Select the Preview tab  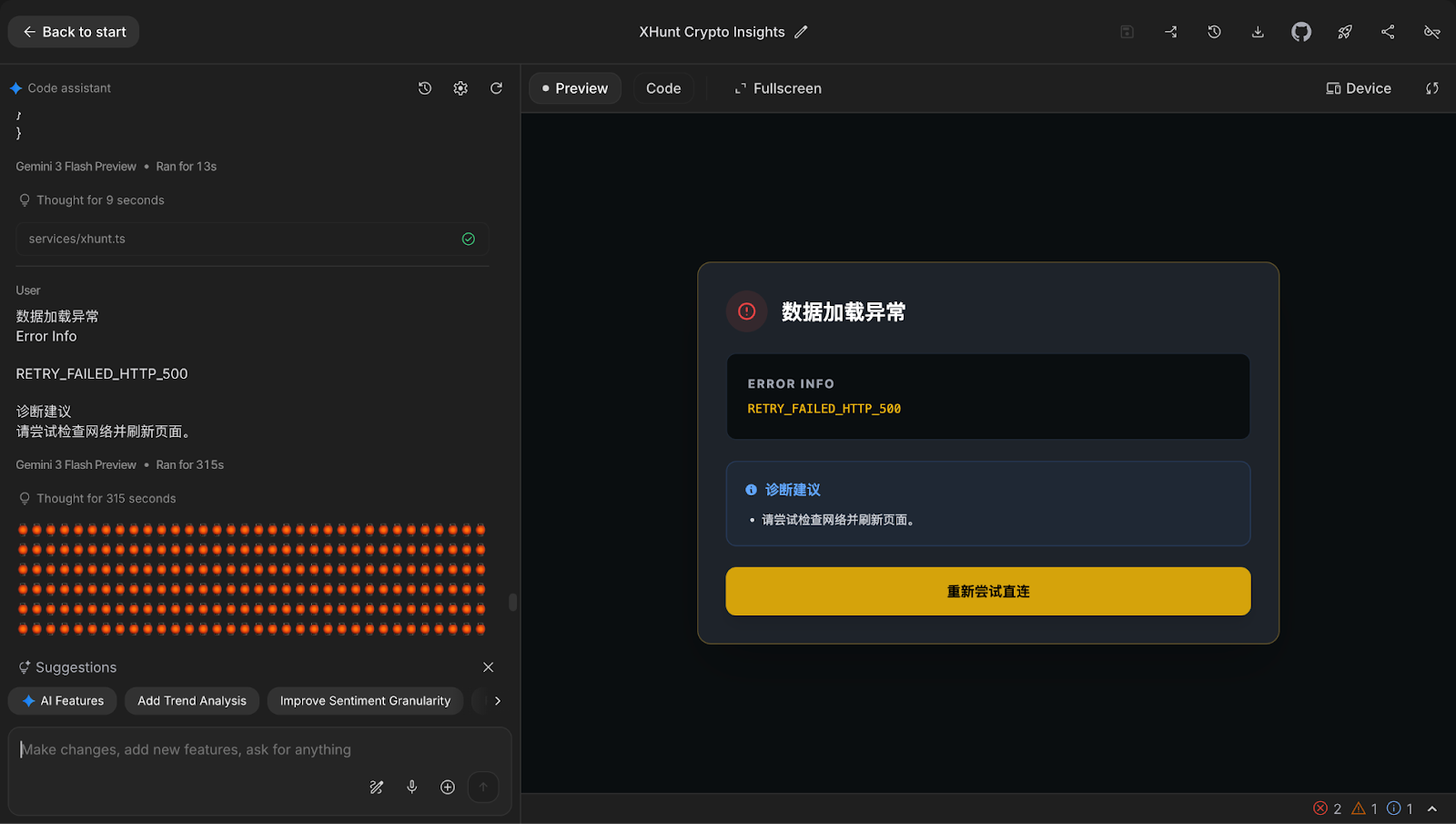[575, 88]
